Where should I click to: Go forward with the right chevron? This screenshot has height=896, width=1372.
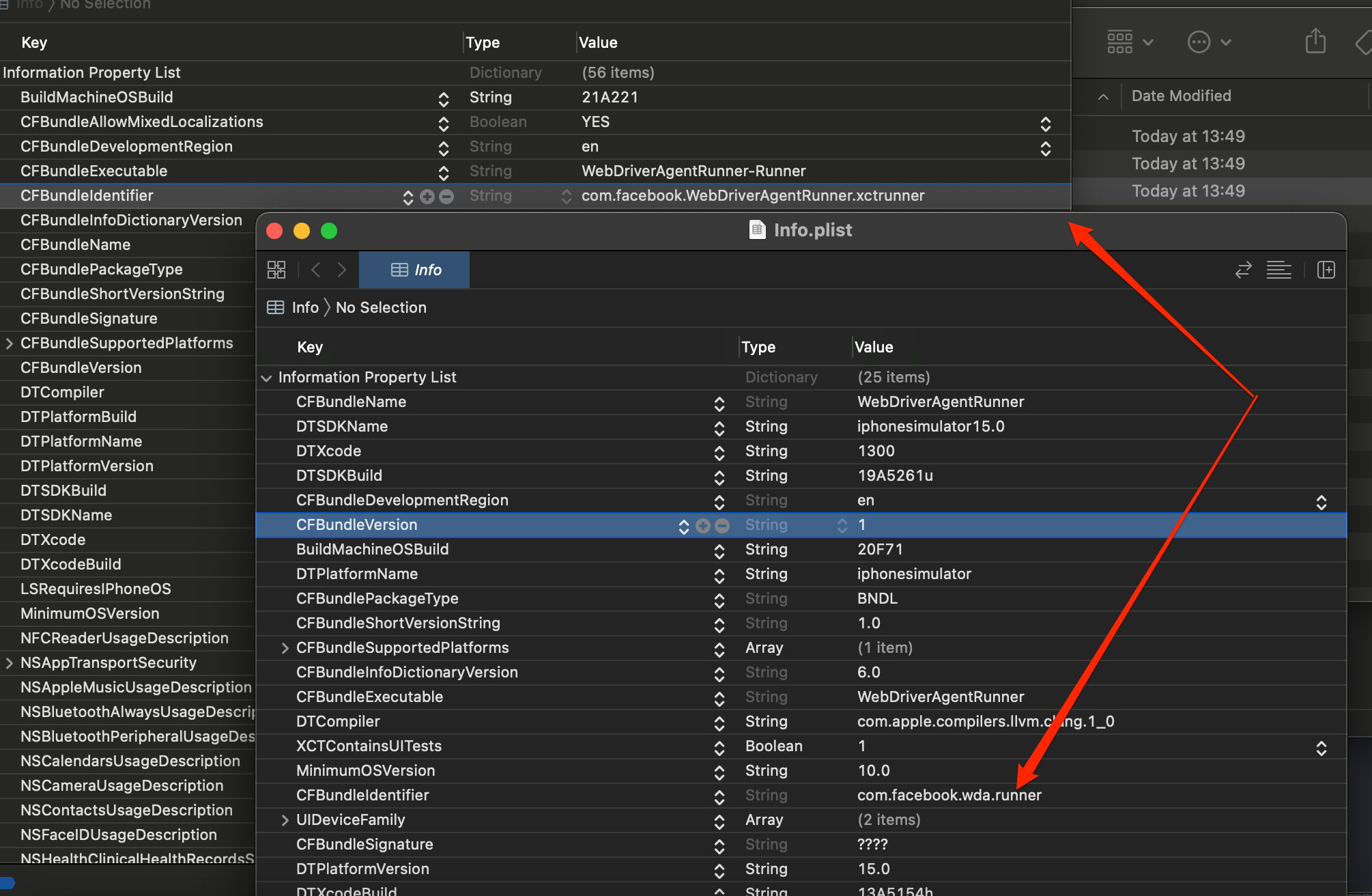[x=341, y=270]
